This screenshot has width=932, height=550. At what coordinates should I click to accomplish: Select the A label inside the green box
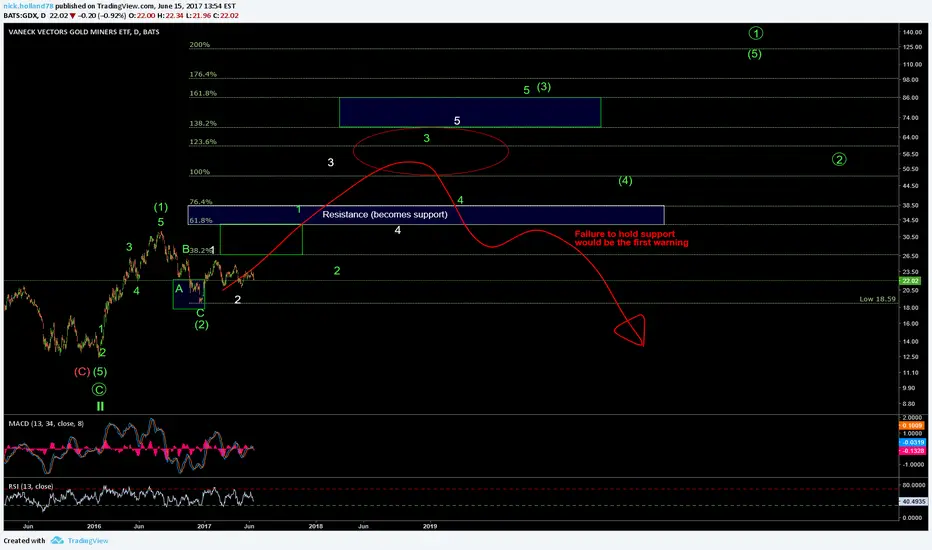pos(179,289)
